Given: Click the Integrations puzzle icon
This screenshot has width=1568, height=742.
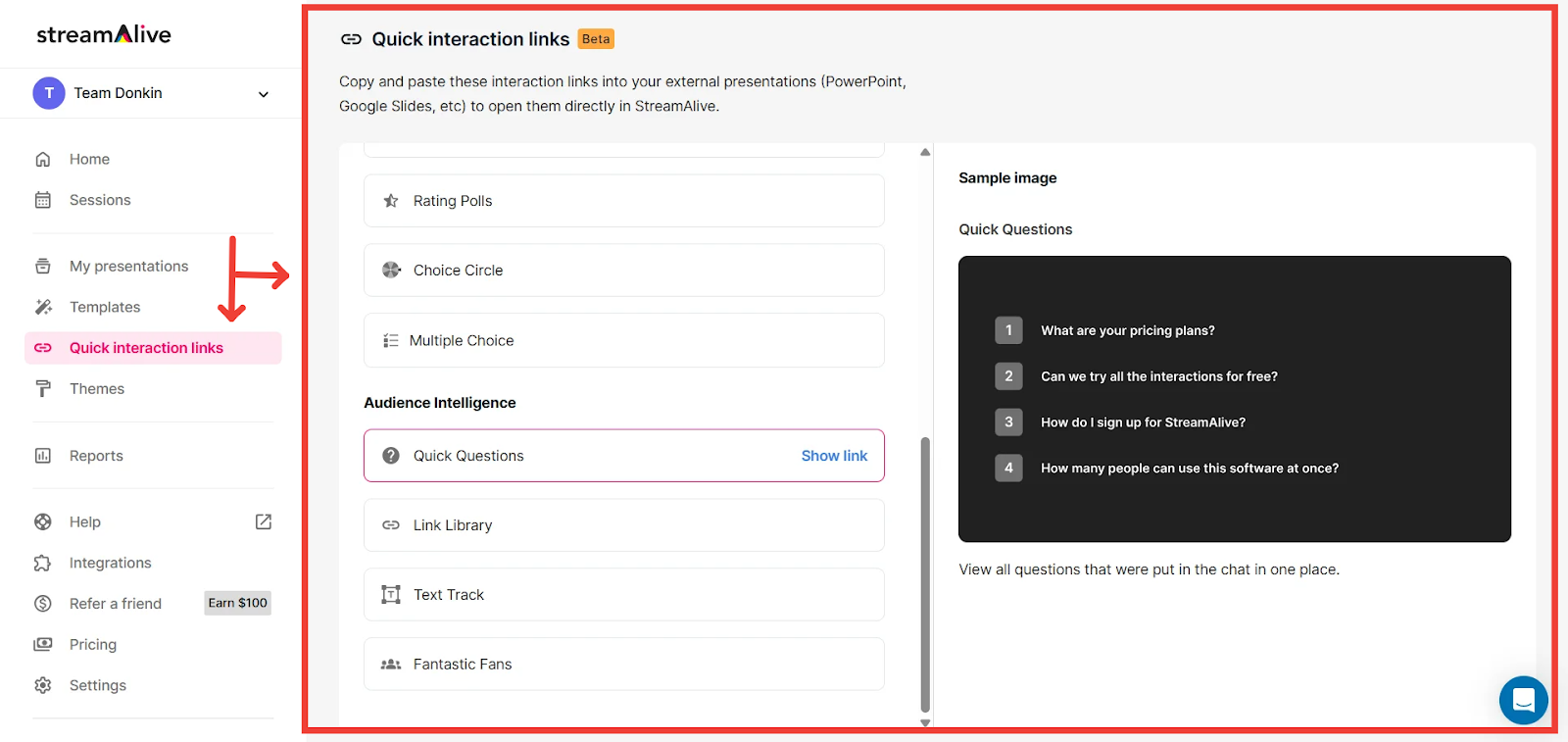Looking at the screenshot, I should pos(43,563).
